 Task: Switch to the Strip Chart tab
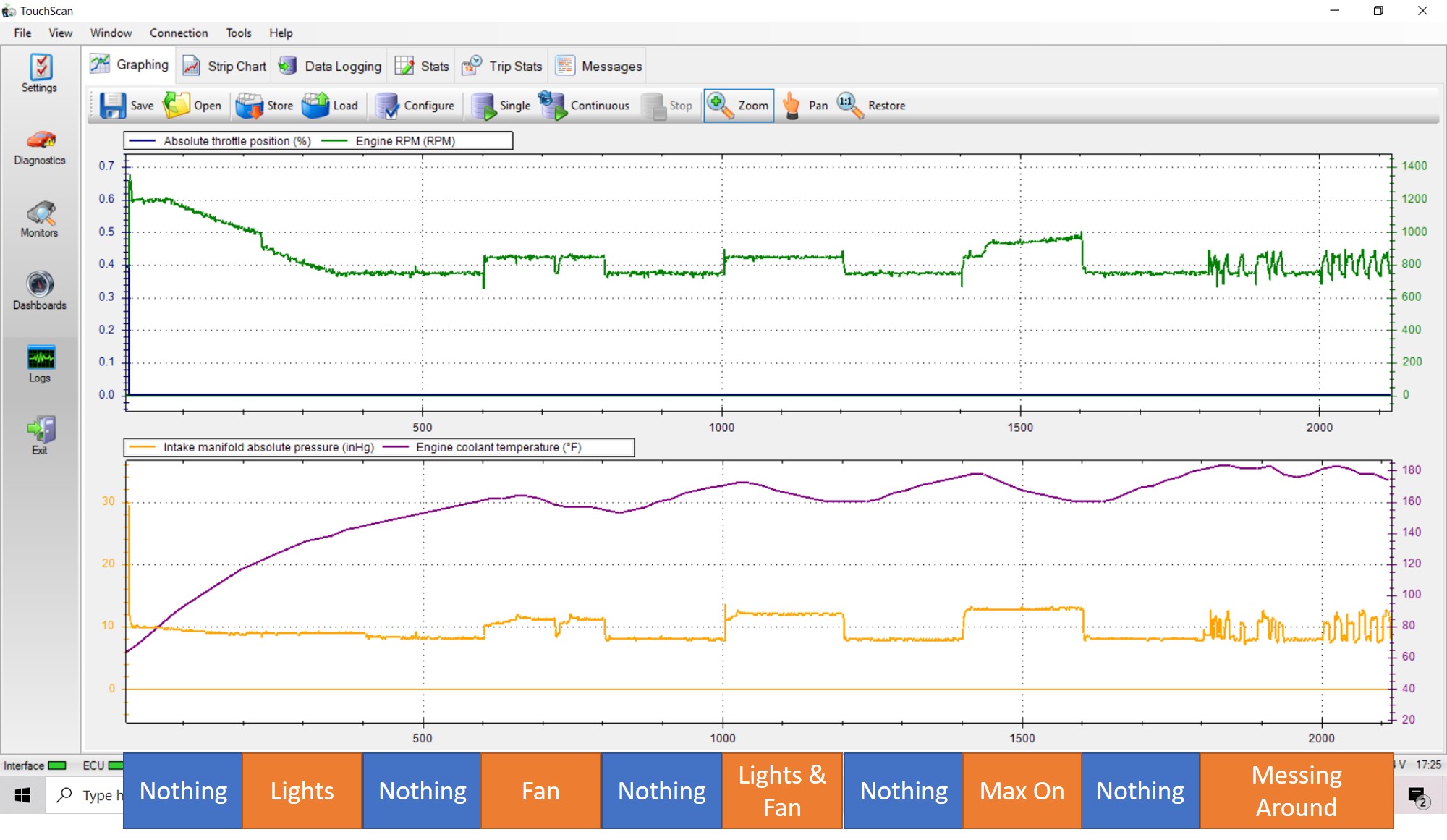point(224,67)
